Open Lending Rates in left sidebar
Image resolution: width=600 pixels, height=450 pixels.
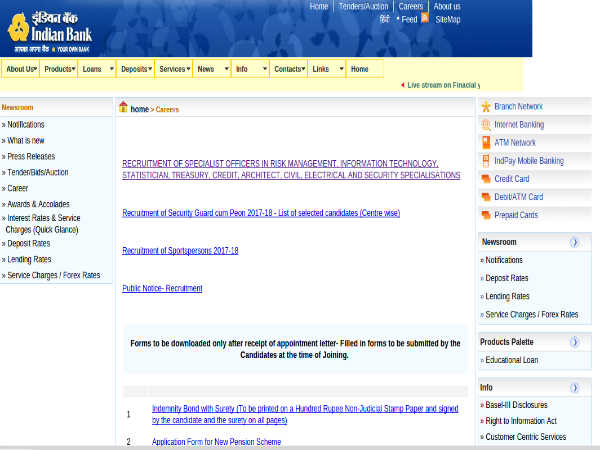click(29, 259)
